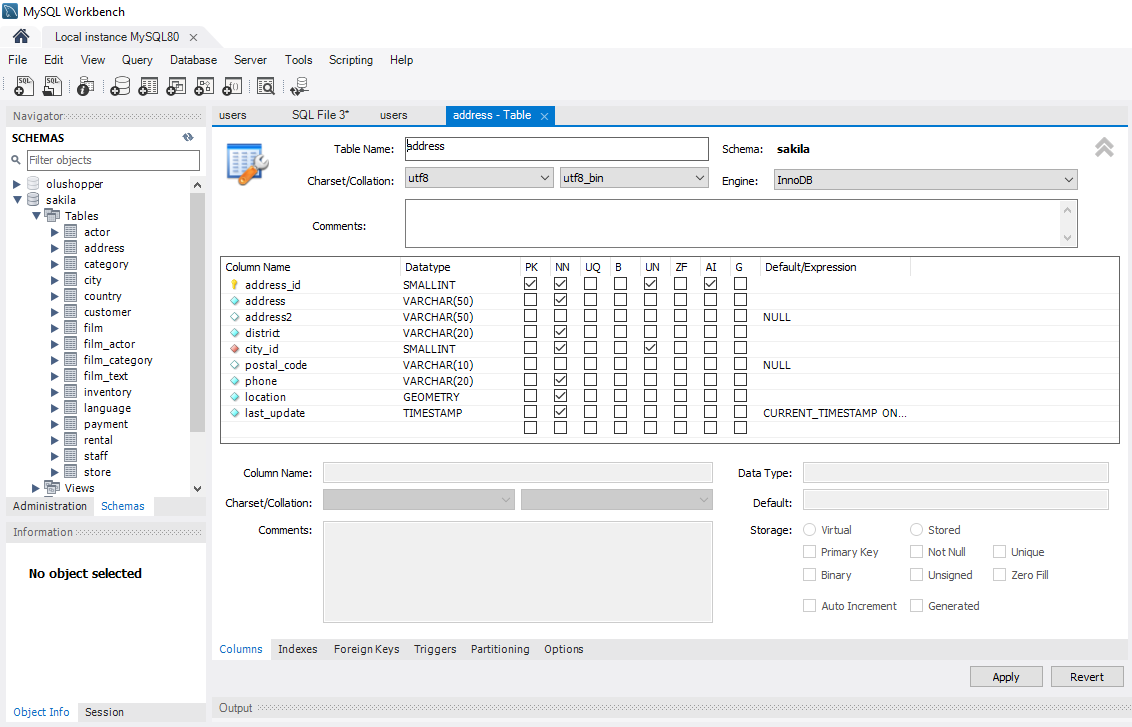The image size is (1132, 727).
Task: Refresh the schemas list icon
Action: 188,137
